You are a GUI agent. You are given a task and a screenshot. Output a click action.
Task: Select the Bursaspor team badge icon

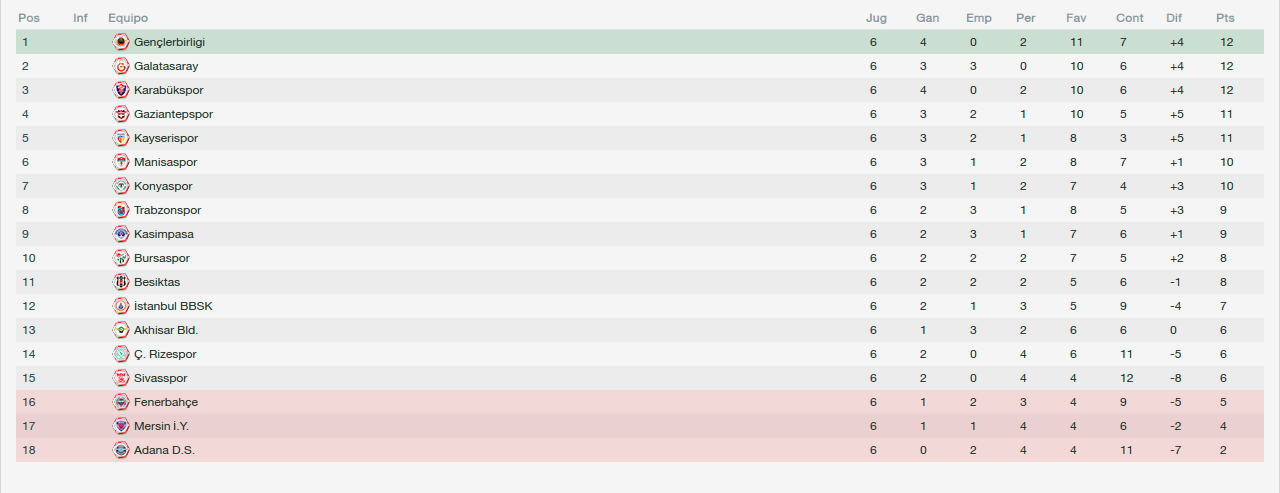(x=121, y=258)
